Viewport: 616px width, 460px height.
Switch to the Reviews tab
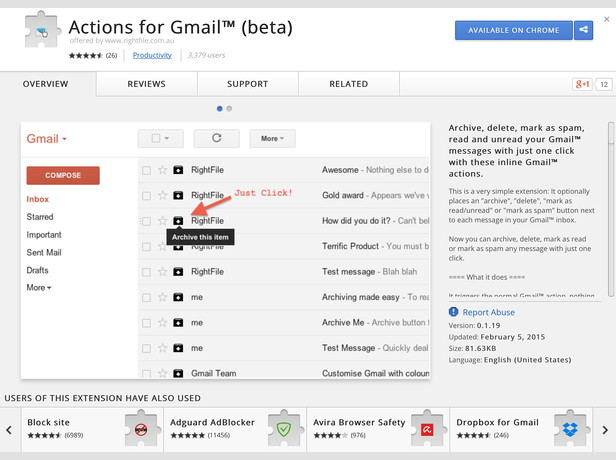coord(147,84)
